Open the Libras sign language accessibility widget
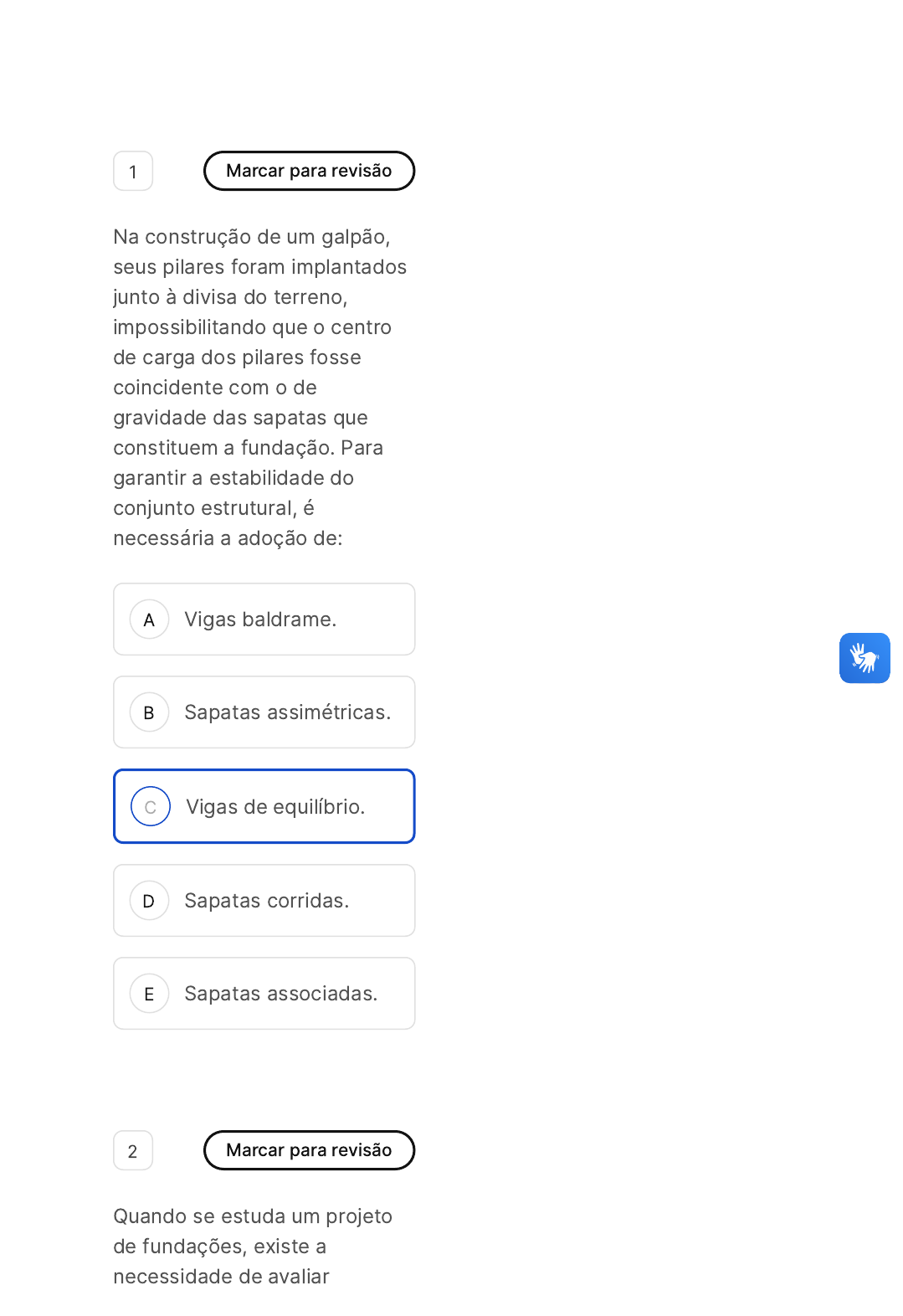This screenshot has width=903, height=1316. [864, 658]
